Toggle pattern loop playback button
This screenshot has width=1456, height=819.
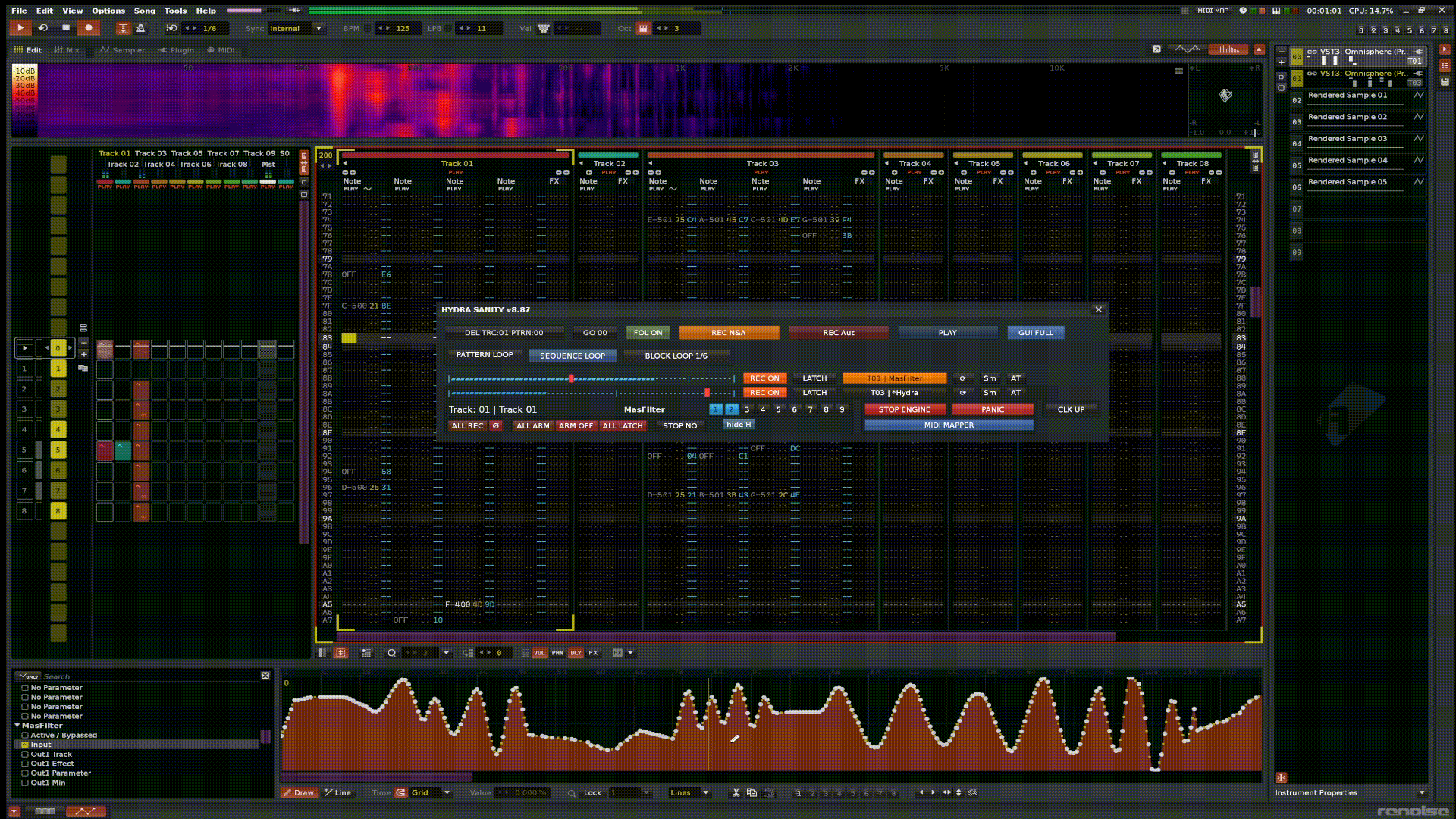pyautogui.click(x=43, y=28)
